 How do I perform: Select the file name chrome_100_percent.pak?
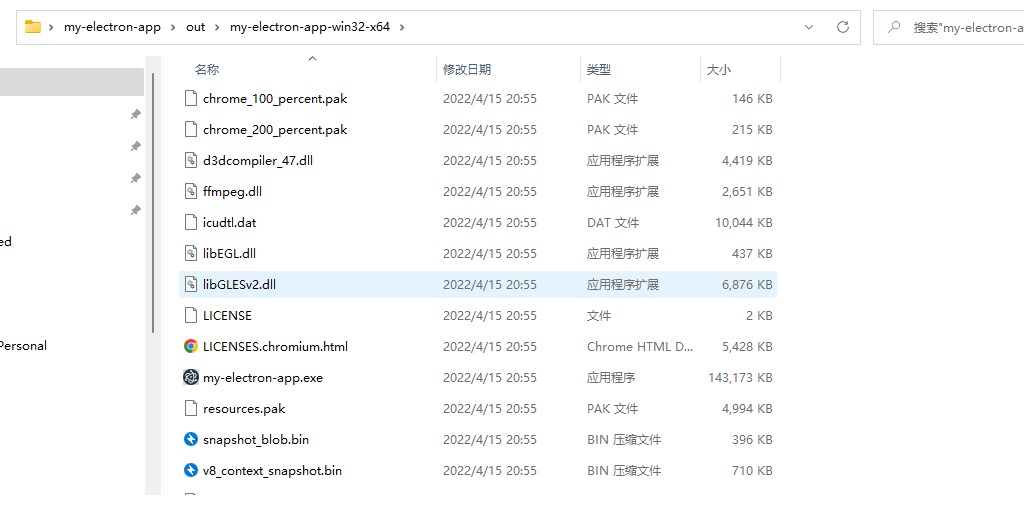275,99
